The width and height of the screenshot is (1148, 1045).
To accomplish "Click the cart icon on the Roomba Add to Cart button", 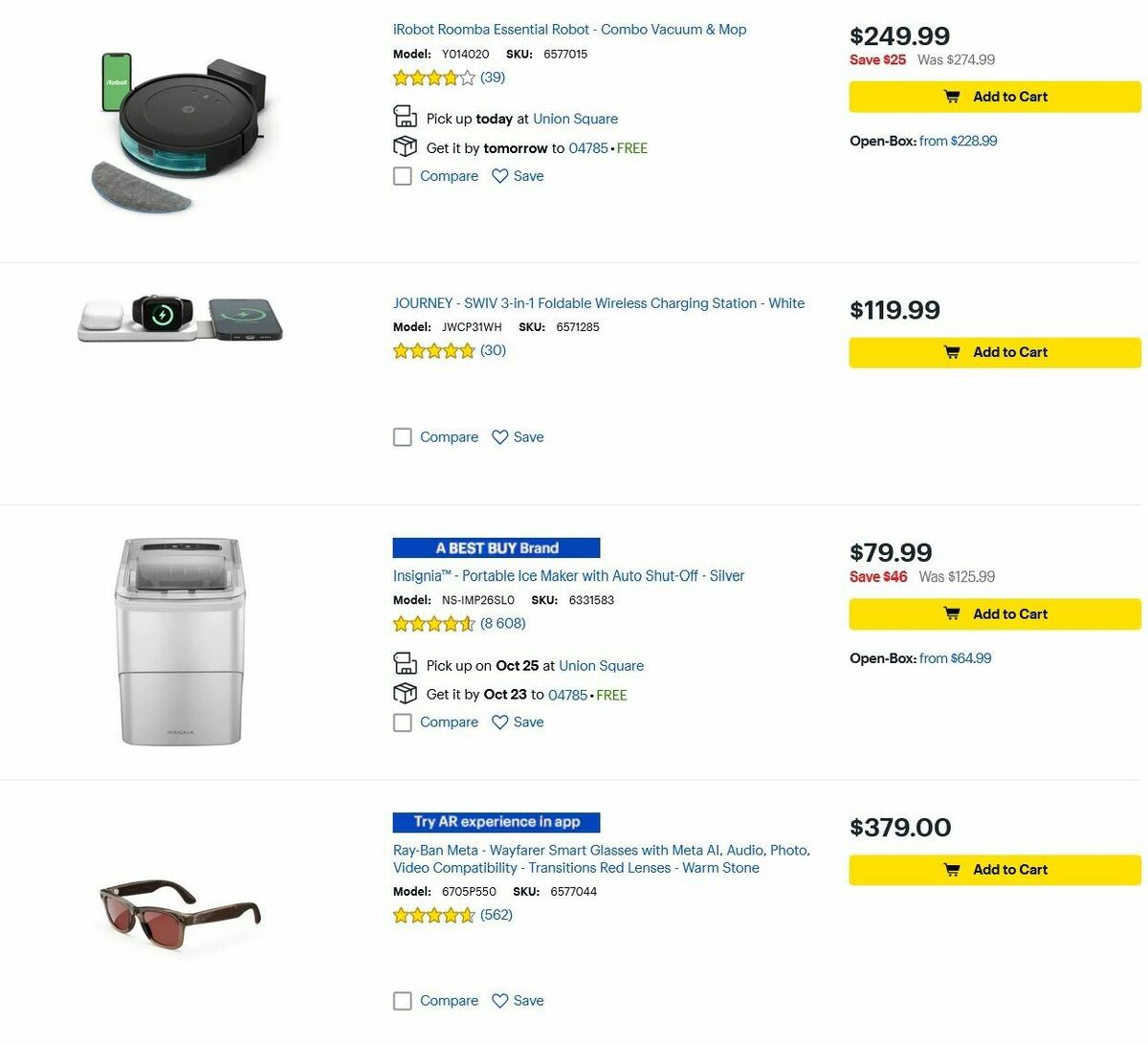I will point(953,97).
